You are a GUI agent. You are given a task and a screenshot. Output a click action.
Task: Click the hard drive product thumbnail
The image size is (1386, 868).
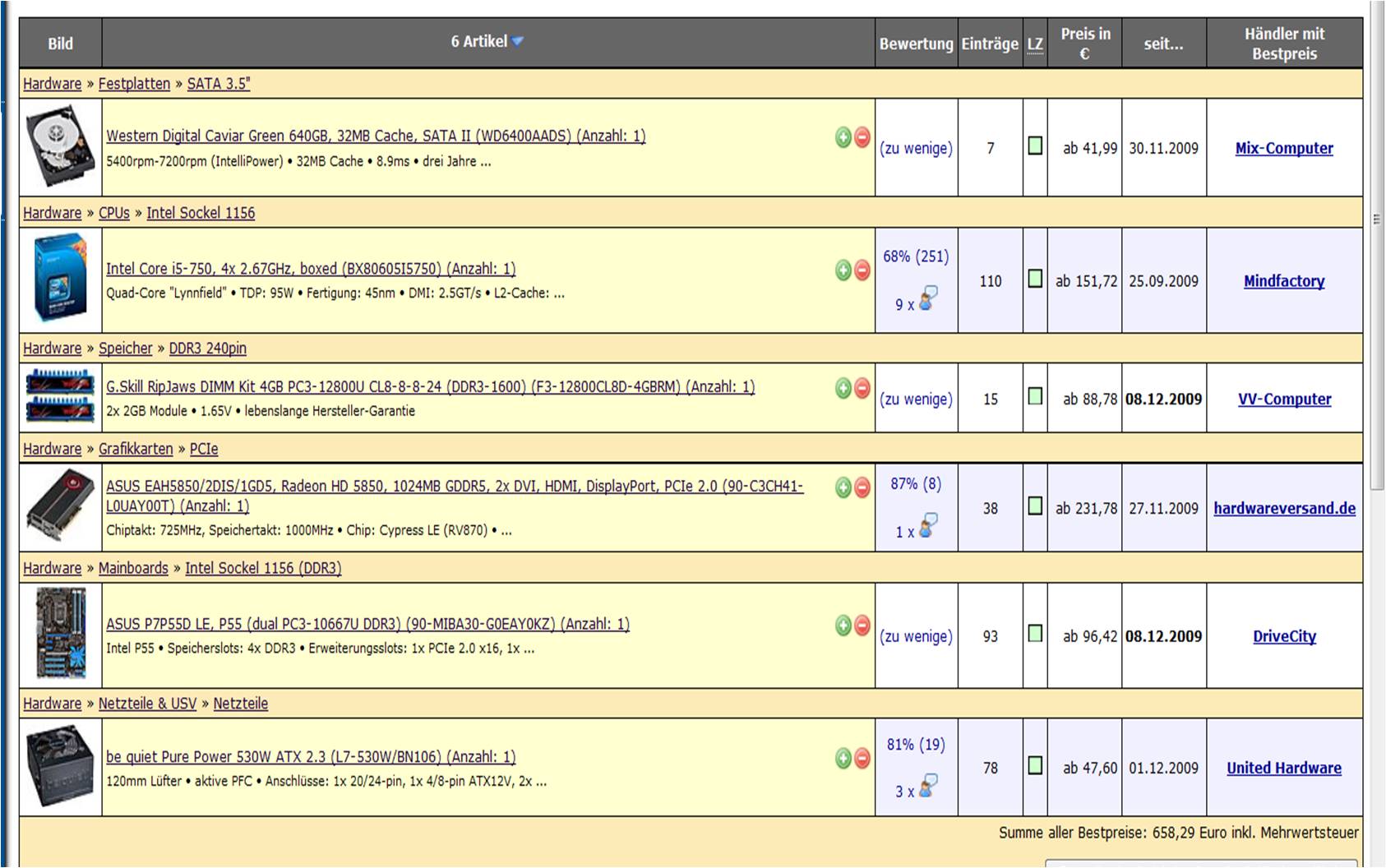[x=60, y=146]
